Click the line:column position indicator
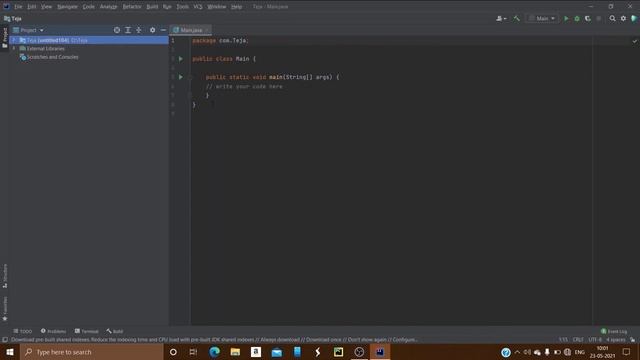The width and height of the screenshot is (640, 360). point(563,340)
